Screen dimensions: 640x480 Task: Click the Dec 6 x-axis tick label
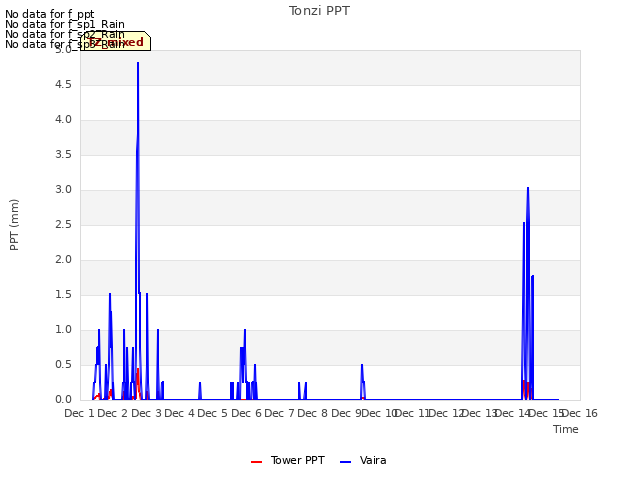247,413
